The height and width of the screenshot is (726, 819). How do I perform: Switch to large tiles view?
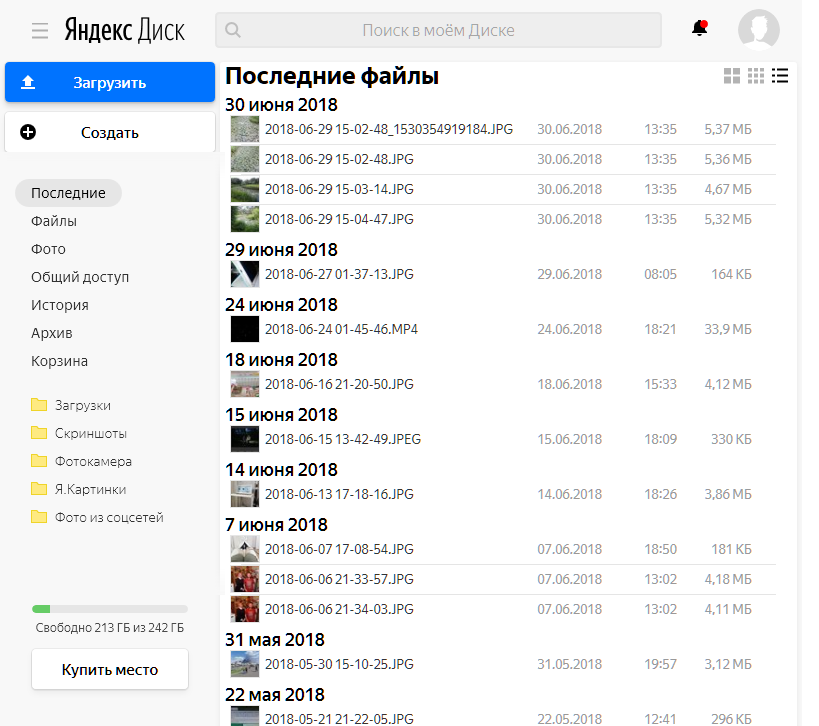point(732,76)
